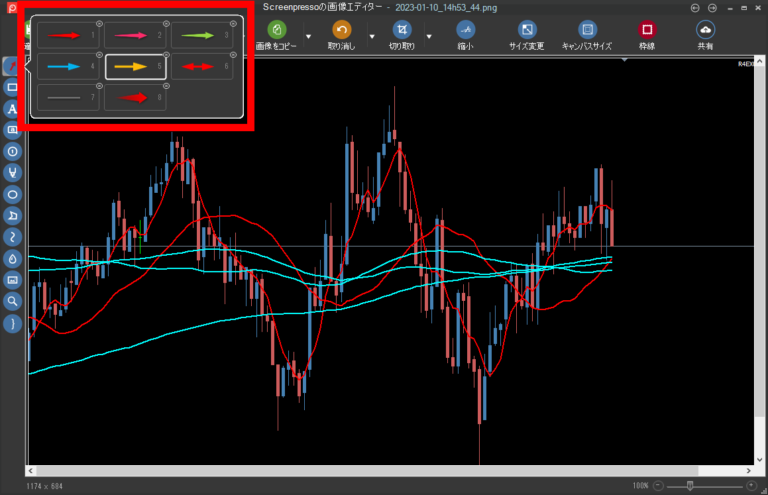
Task: Select the rectangle tool in left sidebar
Action: point(13,88)
